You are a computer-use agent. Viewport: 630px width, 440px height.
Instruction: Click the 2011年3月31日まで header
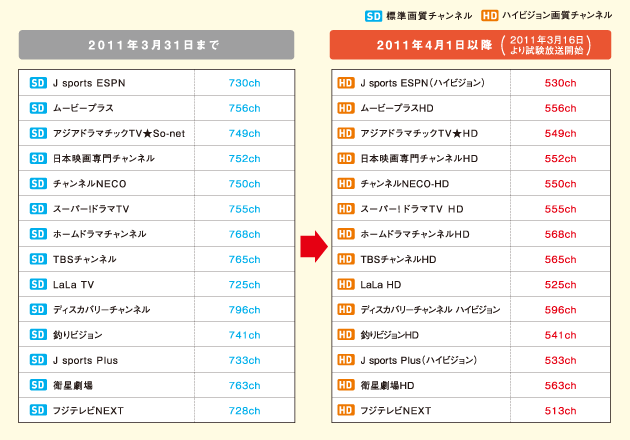[156, 45]
